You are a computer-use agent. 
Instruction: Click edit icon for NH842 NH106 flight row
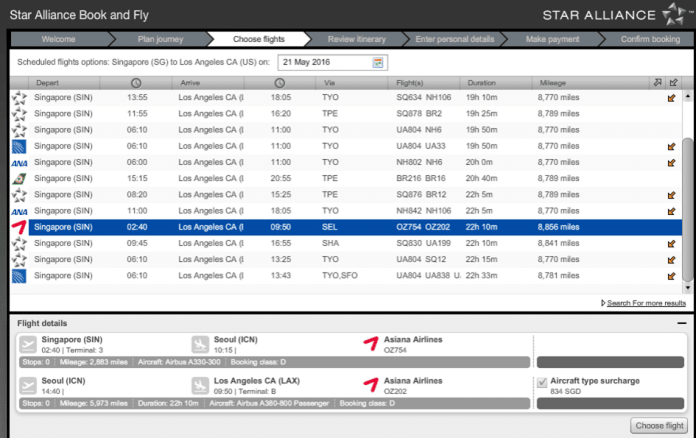672,211
